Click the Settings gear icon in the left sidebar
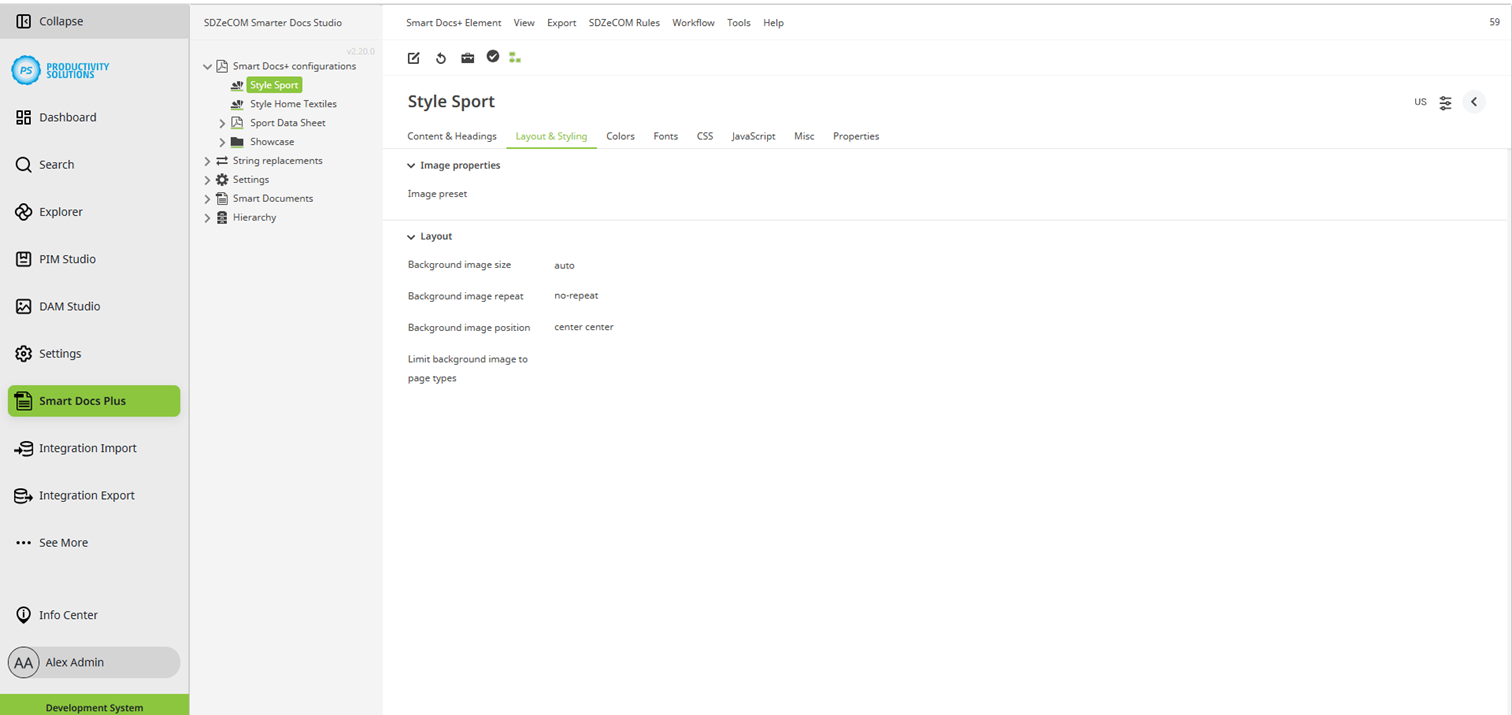The height and width of the screenshot is (715, 1512). coord(24,354)
